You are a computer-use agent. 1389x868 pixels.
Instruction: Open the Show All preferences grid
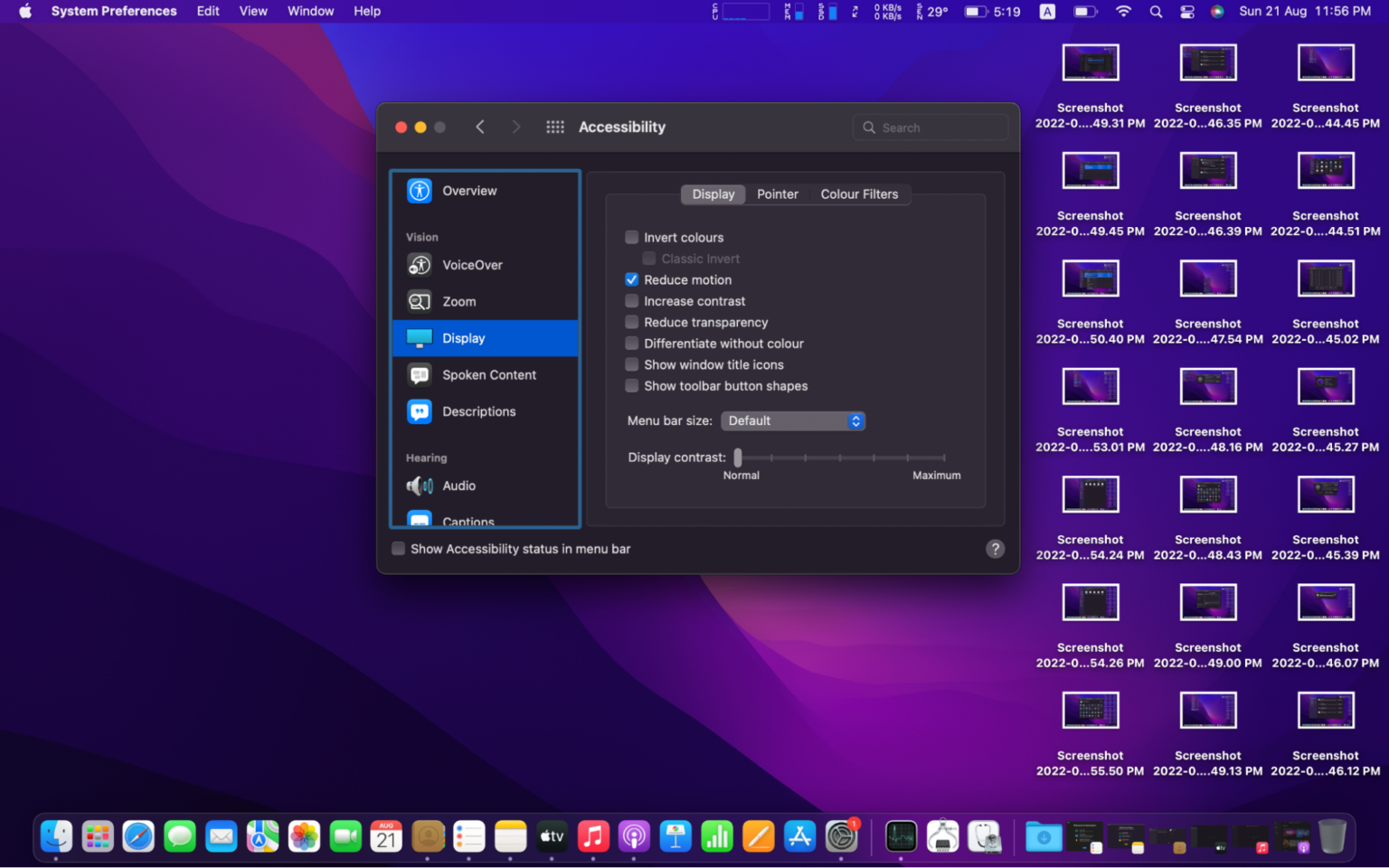555,127
